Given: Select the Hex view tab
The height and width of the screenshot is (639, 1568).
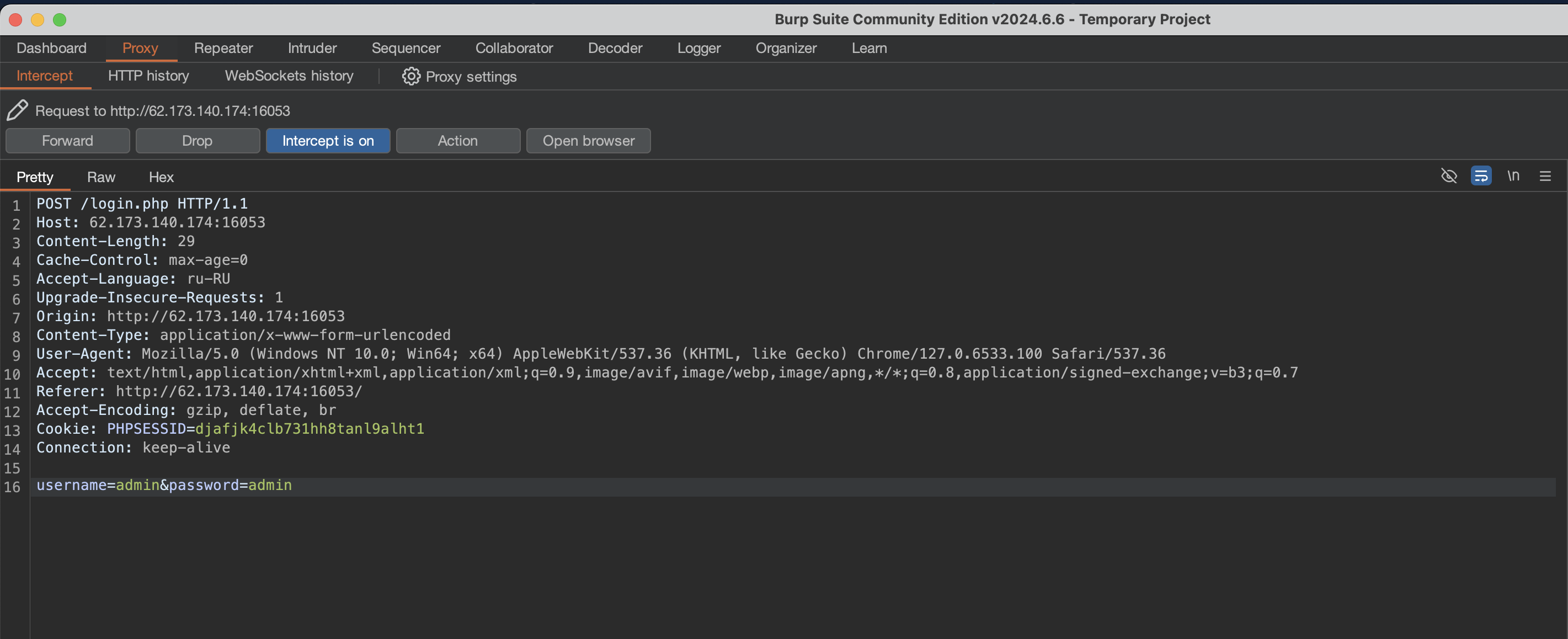Looking at the screenshot, I should coord(161,177).
